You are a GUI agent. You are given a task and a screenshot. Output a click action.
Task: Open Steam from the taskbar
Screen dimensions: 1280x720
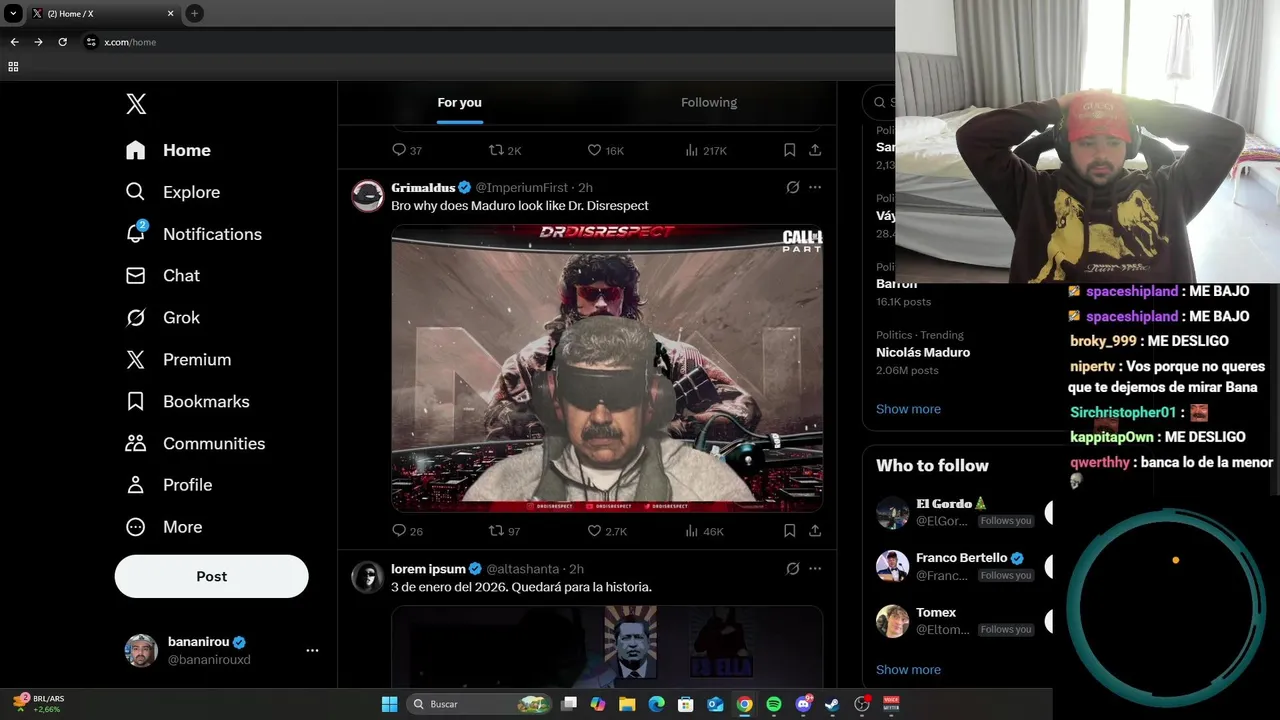832,704
